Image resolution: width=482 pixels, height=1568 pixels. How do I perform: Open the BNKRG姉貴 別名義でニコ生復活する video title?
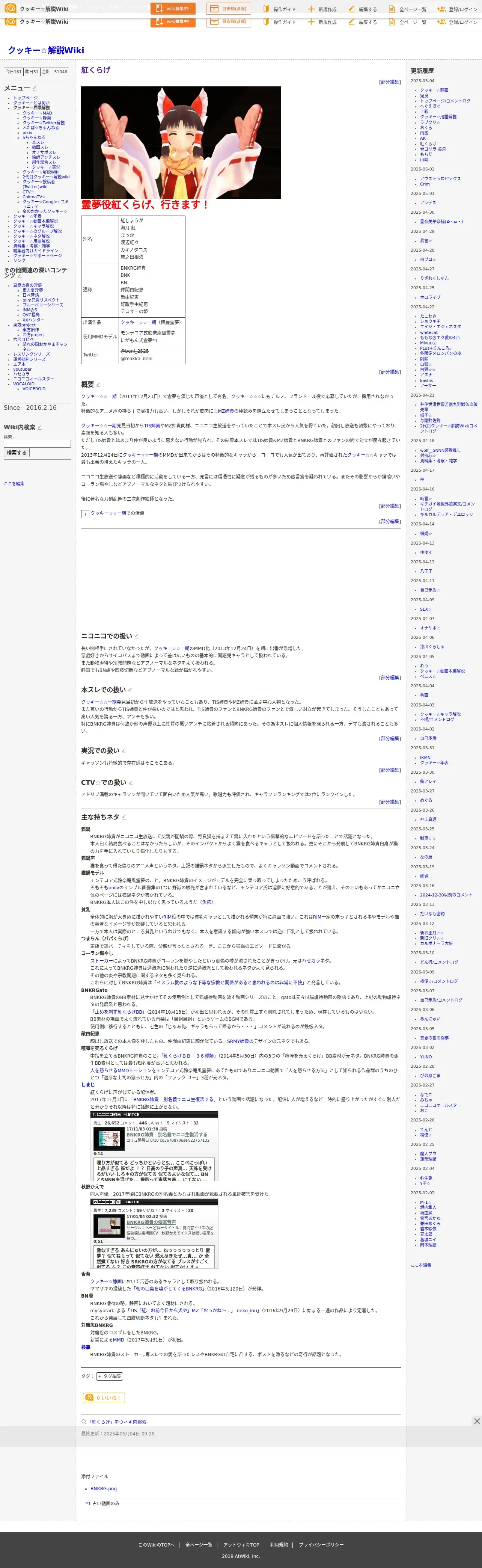point(167,1135)
